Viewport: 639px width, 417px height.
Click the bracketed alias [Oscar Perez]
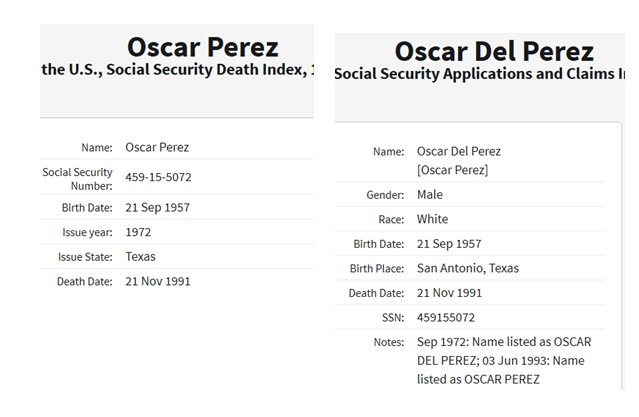coord(453,170)
